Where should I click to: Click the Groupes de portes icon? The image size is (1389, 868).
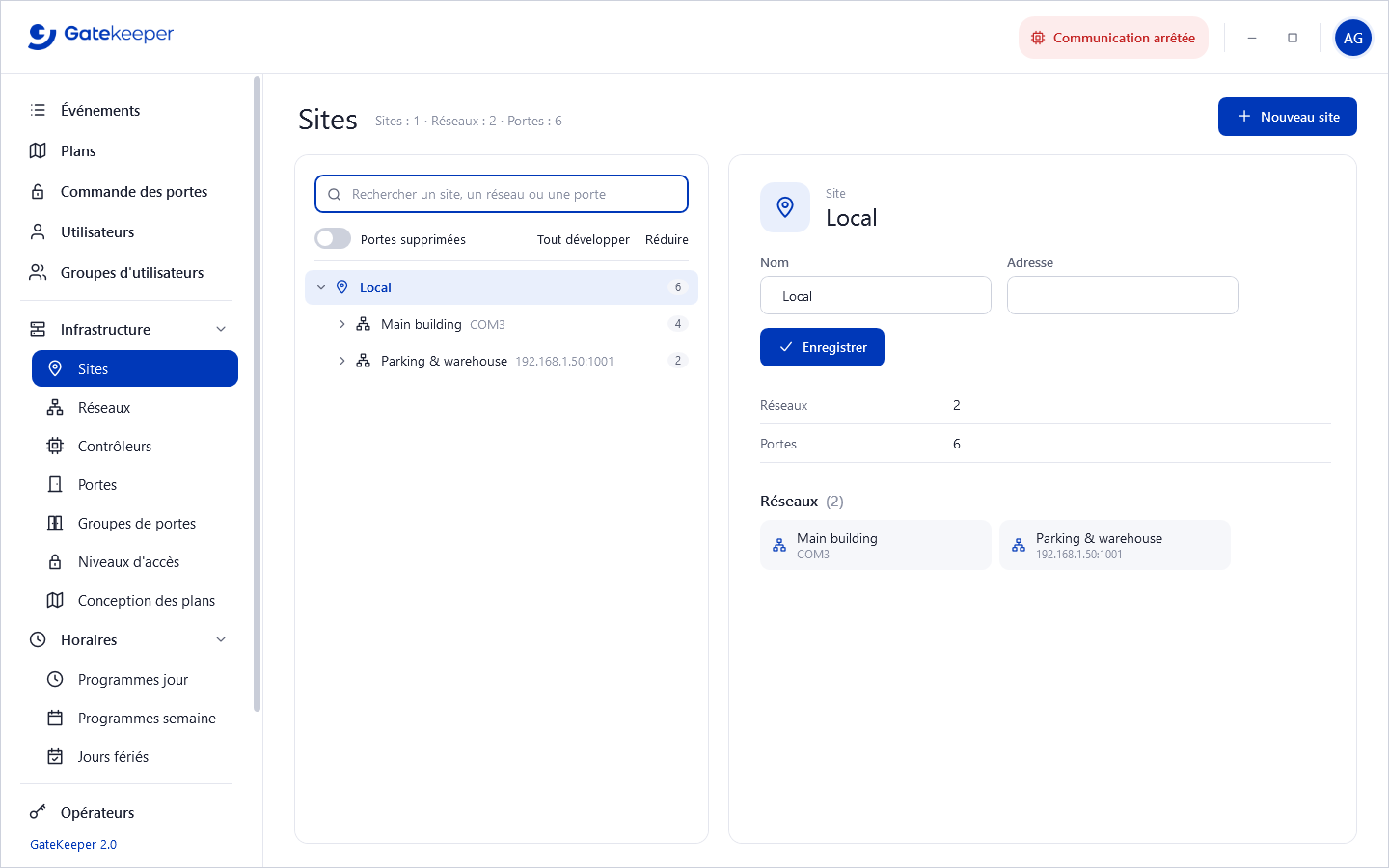coord(55,523)
